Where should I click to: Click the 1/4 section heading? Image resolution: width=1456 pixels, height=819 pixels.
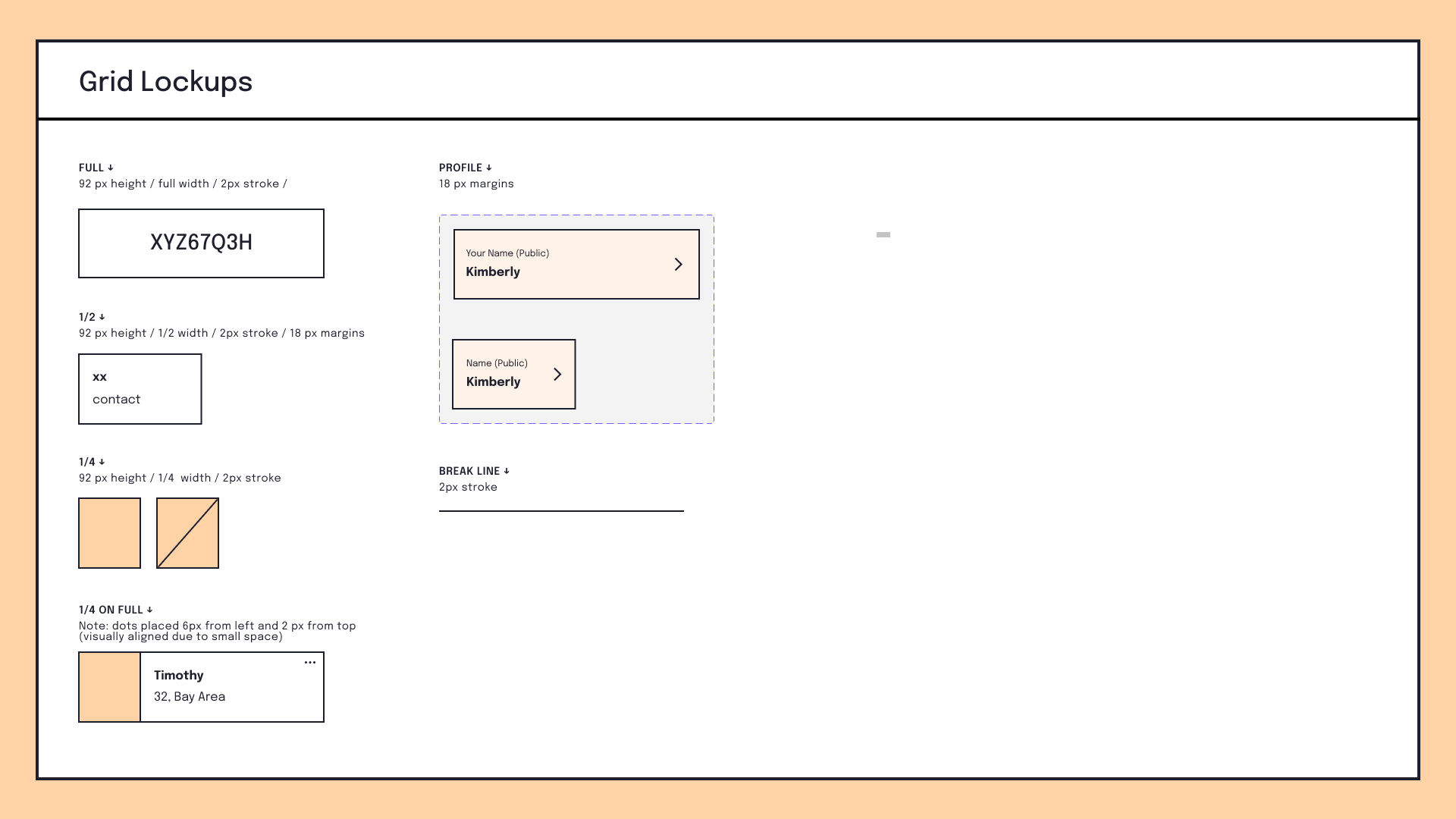[92, 462]
